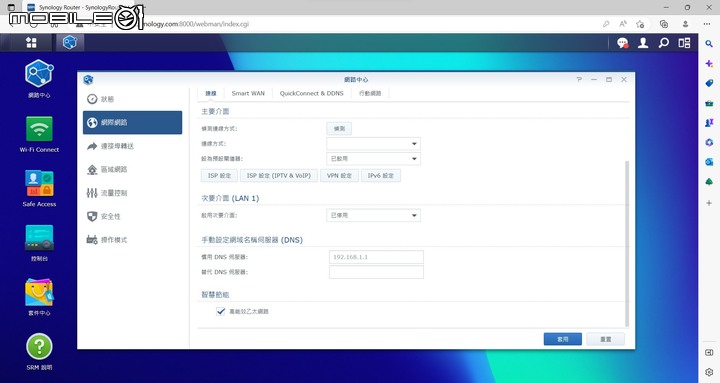Open Operation Modes in sidebar
720x383 pixels.
point(132,240)
